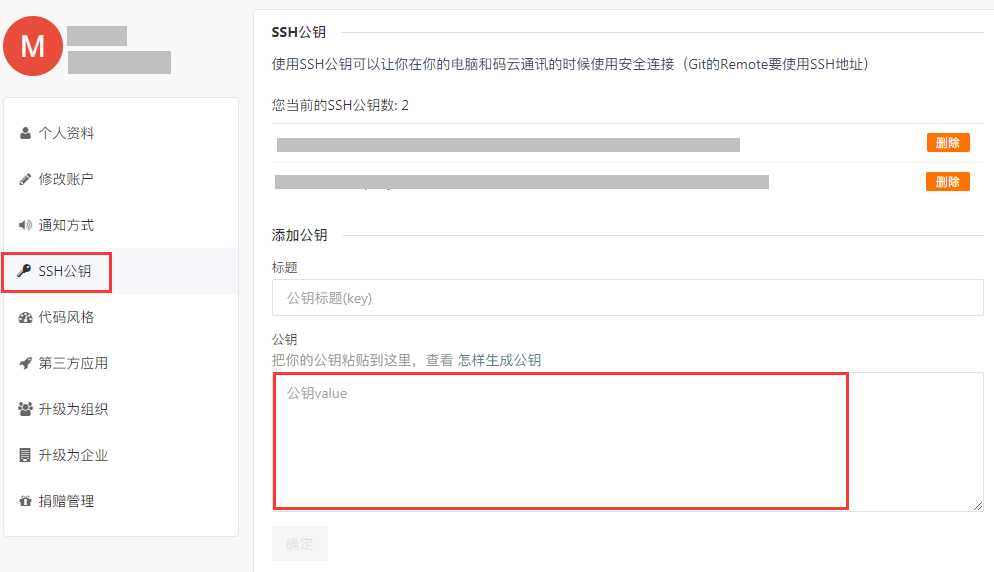The height and width of the screenshot is (572, 994).
Task: Click the key icon beside SSH公钥
Action: tap(24, 271)
